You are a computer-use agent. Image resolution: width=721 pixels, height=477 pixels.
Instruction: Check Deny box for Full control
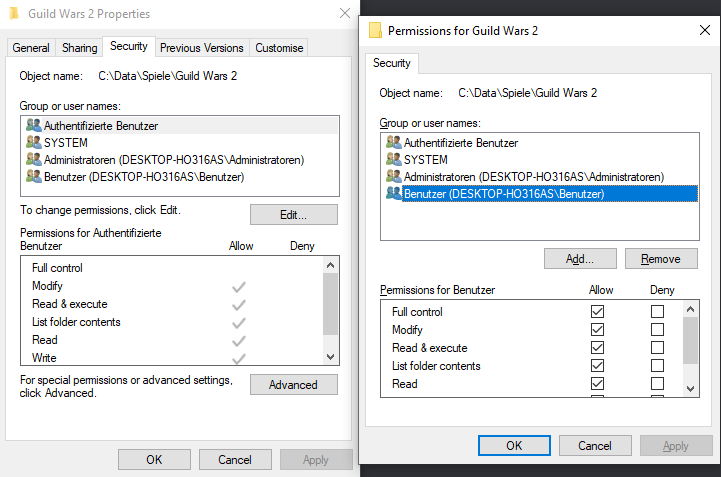(658, 311)
